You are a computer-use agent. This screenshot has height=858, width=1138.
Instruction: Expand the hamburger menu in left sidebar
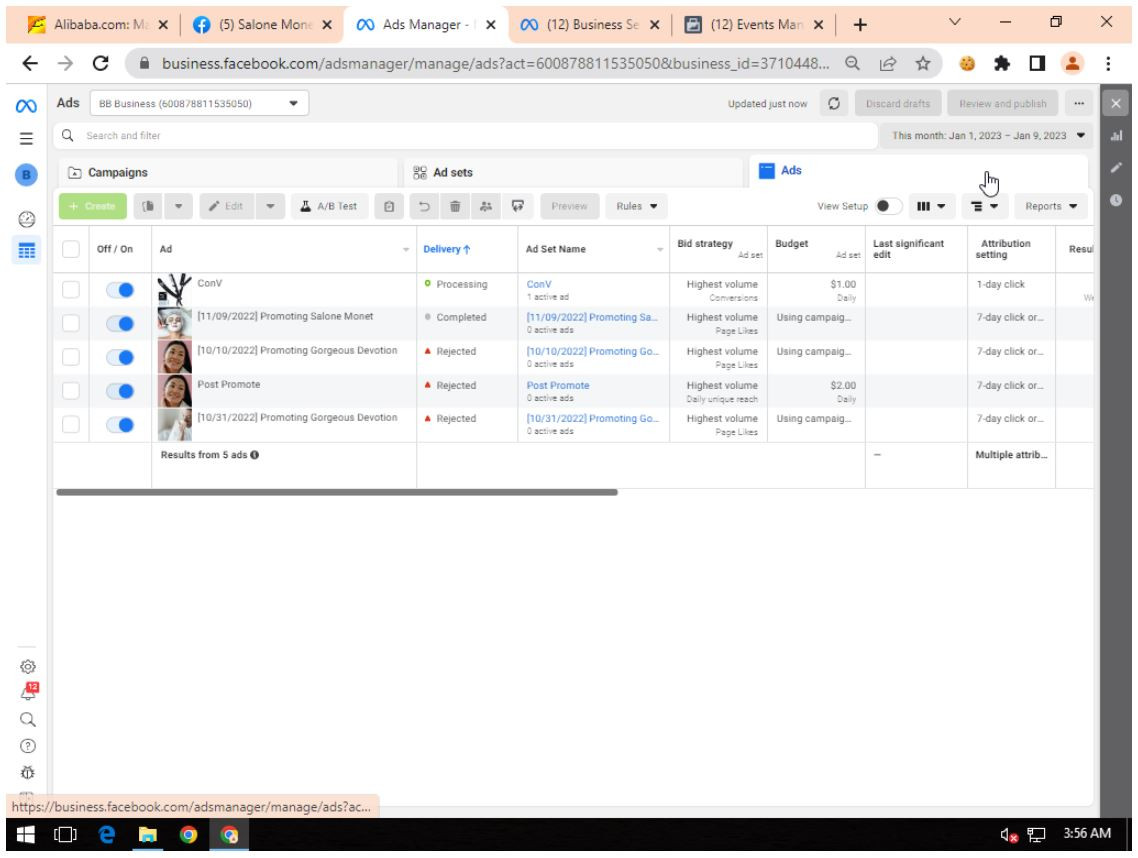tap(26, 139)
